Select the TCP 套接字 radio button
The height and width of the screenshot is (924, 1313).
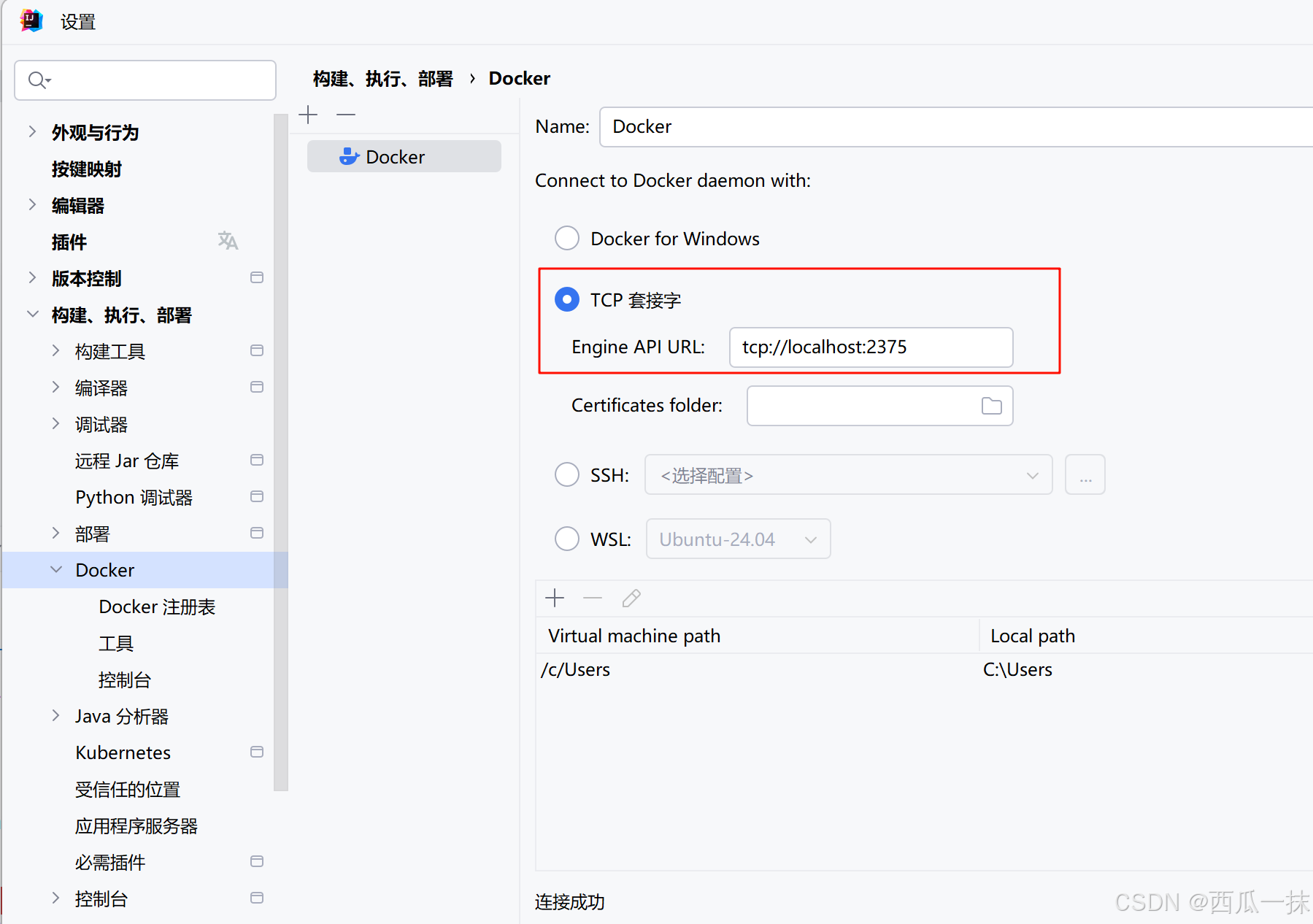pyautogui.click(x=567, y=299)
